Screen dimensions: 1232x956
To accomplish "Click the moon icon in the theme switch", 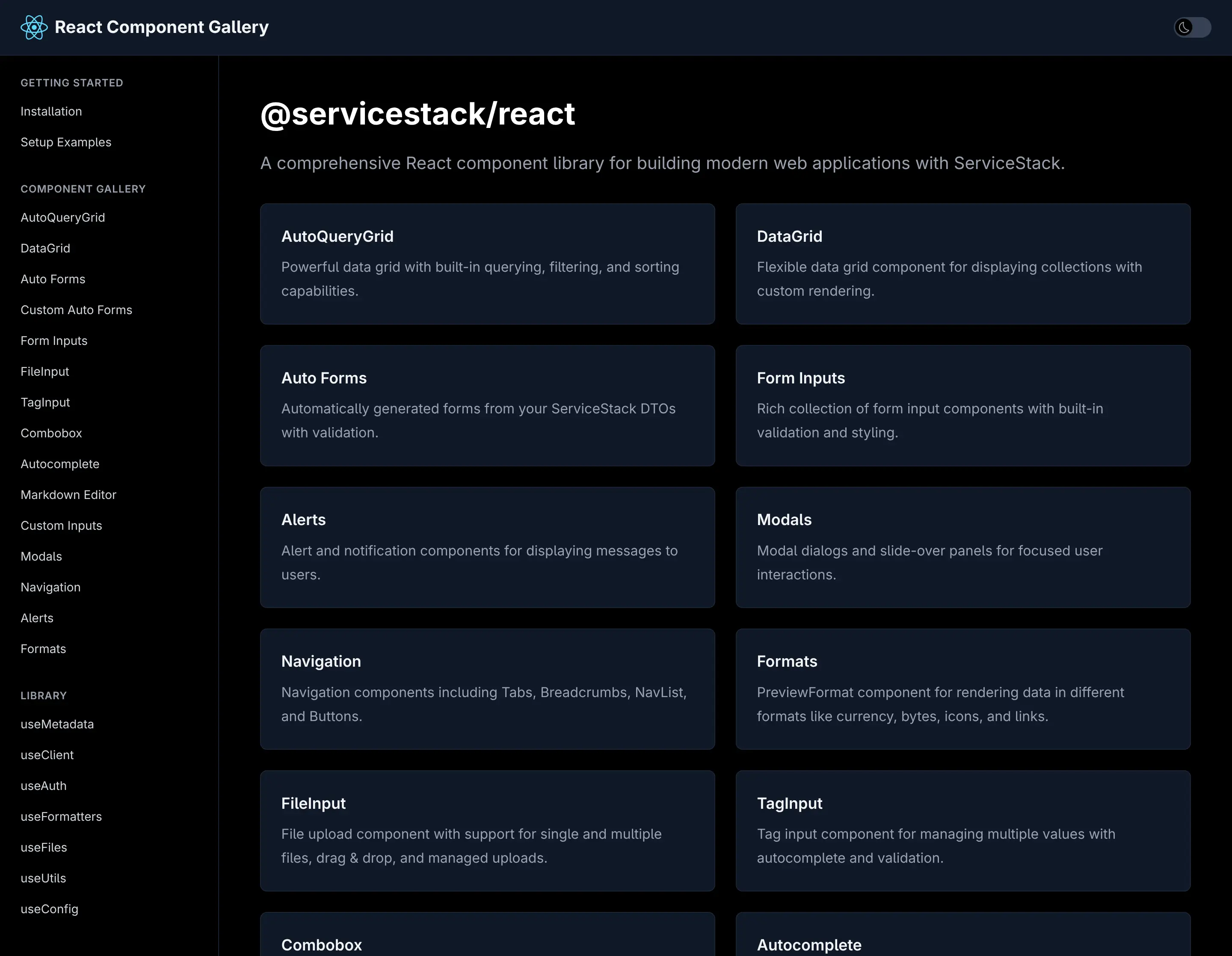I will 1184,27.
